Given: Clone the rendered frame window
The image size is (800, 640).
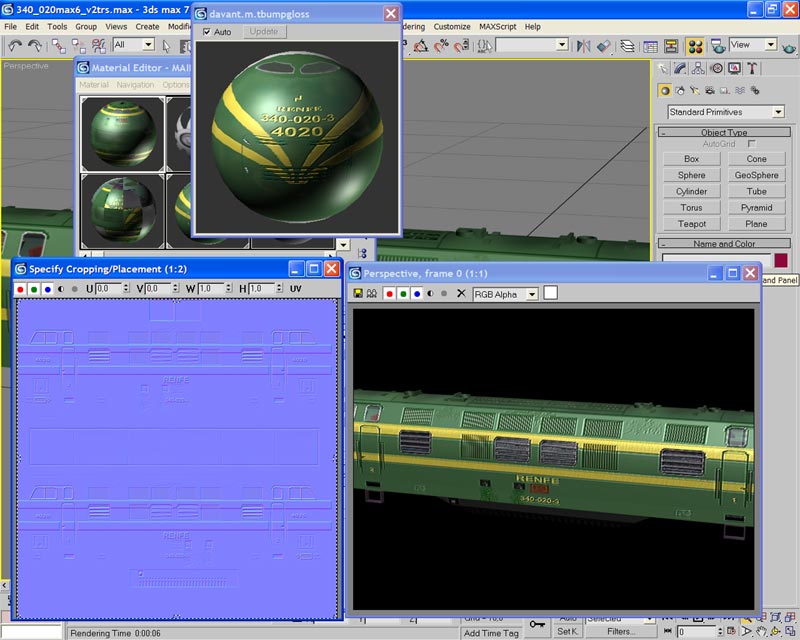Looking at the screenshot, I should point(372,294).
